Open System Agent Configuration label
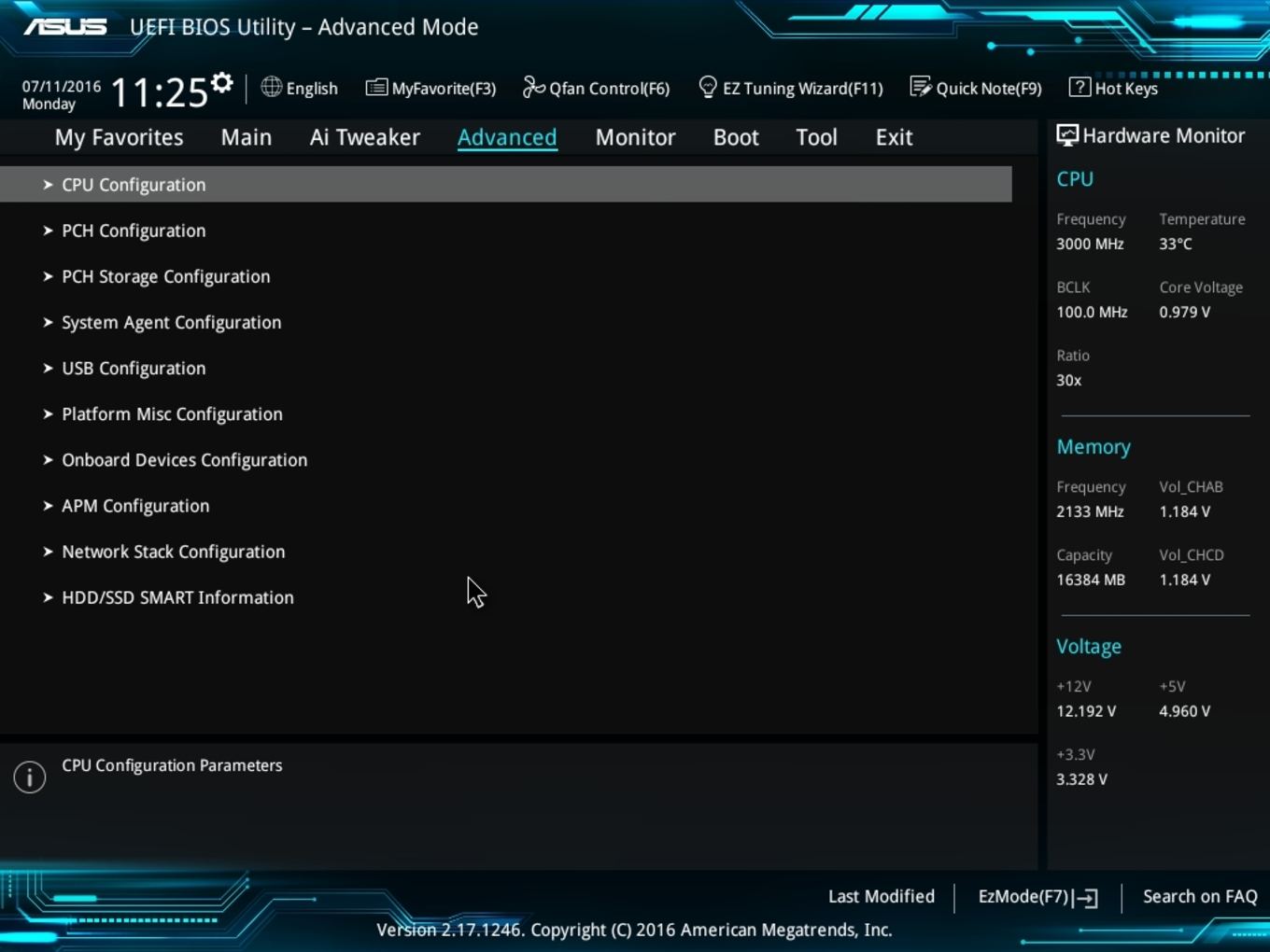This screenshot has height=952, width=1270. point(172,322)
